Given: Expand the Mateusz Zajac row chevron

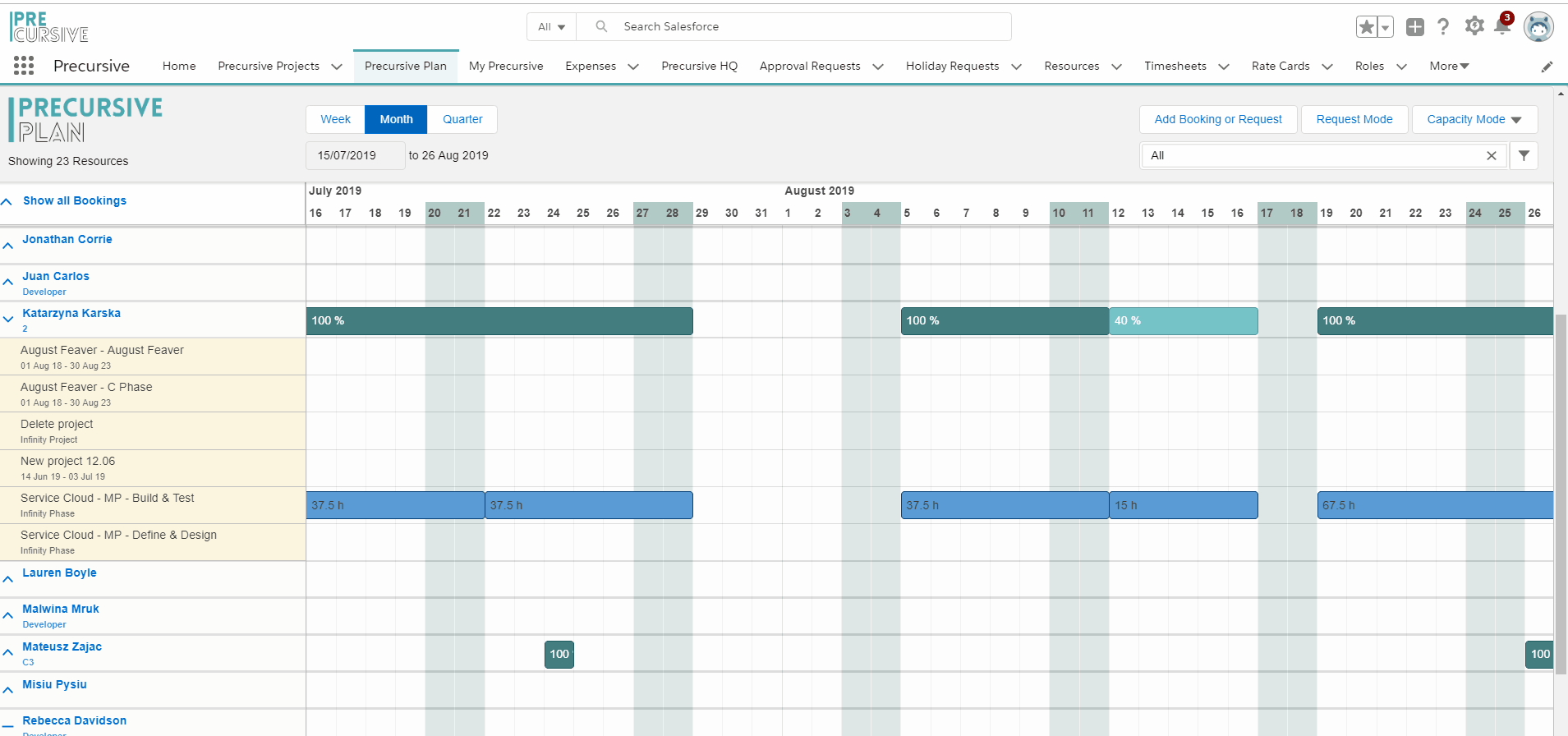Looking at the screenshot, I should point(7,652).
